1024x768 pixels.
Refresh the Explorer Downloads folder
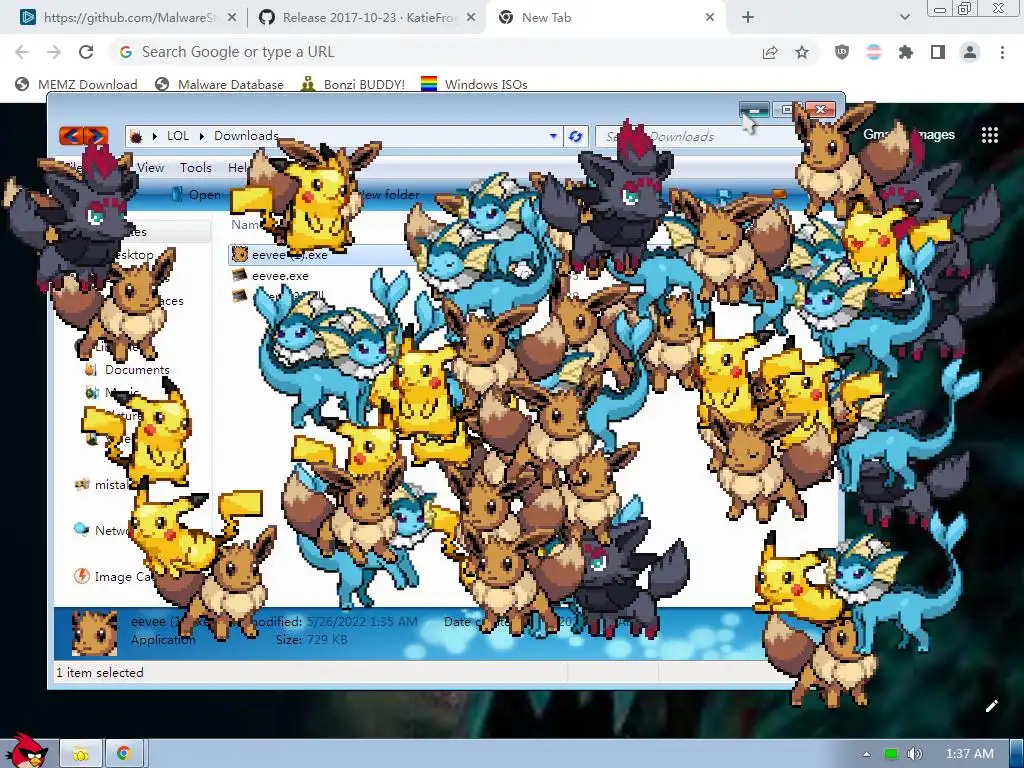pos(575,136)
